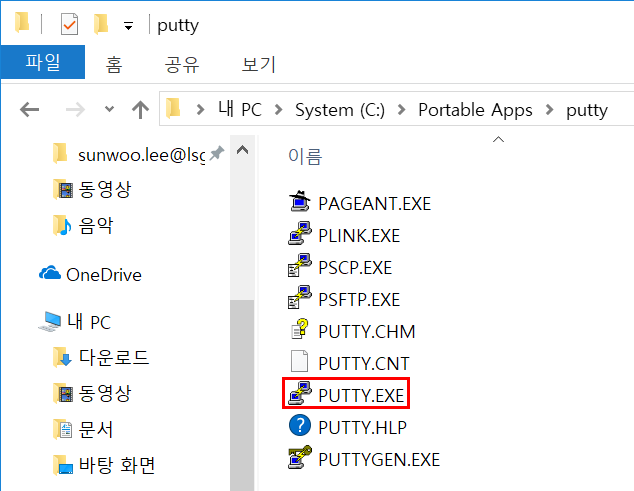Click the 내 PC computer icon in sidebar
This screenshot has width=634, height=491.
[50, 322]
